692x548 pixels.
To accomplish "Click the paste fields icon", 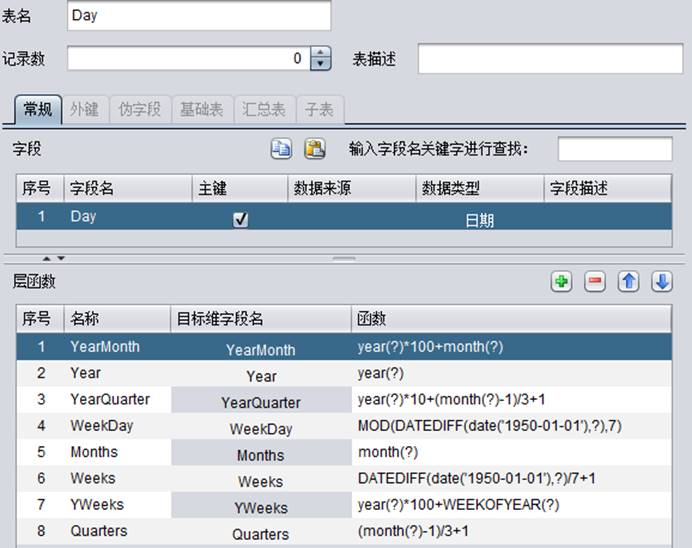I will [x=315, y=149].
